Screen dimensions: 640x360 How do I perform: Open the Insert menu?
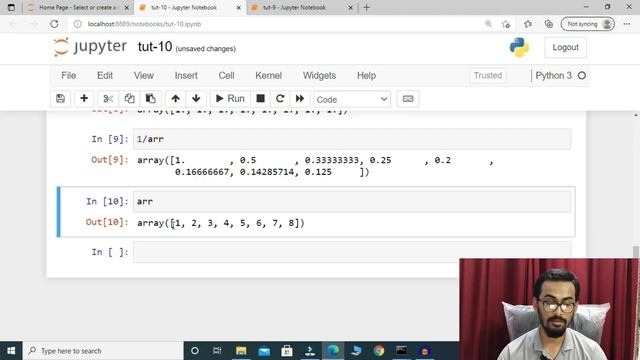click(x=186, y=76)
